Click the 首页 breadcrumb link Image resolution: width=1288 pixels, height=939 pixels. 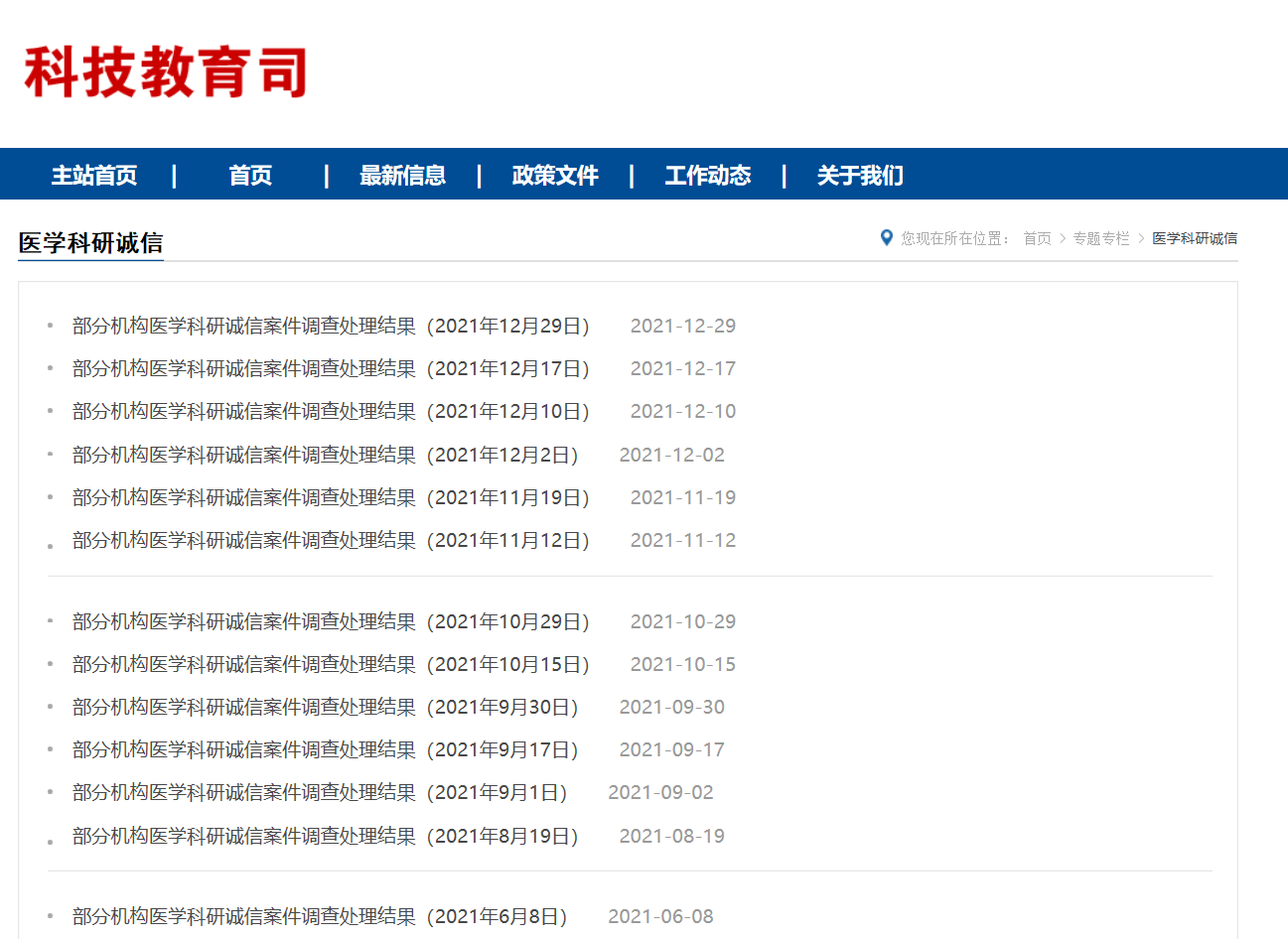click(x=1037, y=238)
